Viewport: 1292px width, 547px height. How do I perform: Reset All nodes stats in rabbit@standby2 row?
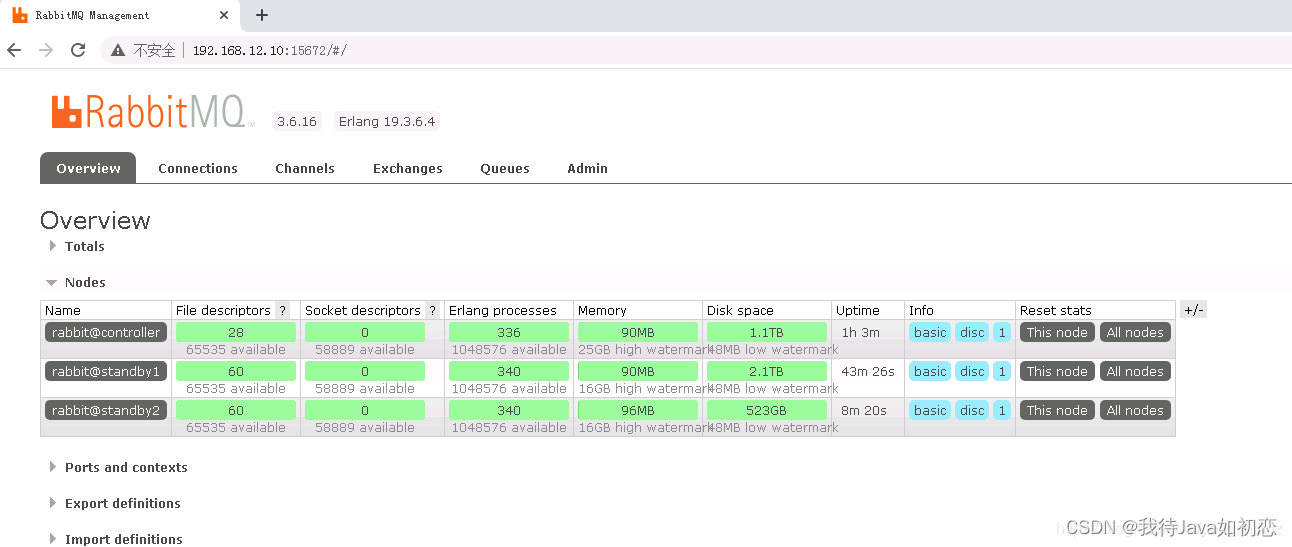[1135, 410]
